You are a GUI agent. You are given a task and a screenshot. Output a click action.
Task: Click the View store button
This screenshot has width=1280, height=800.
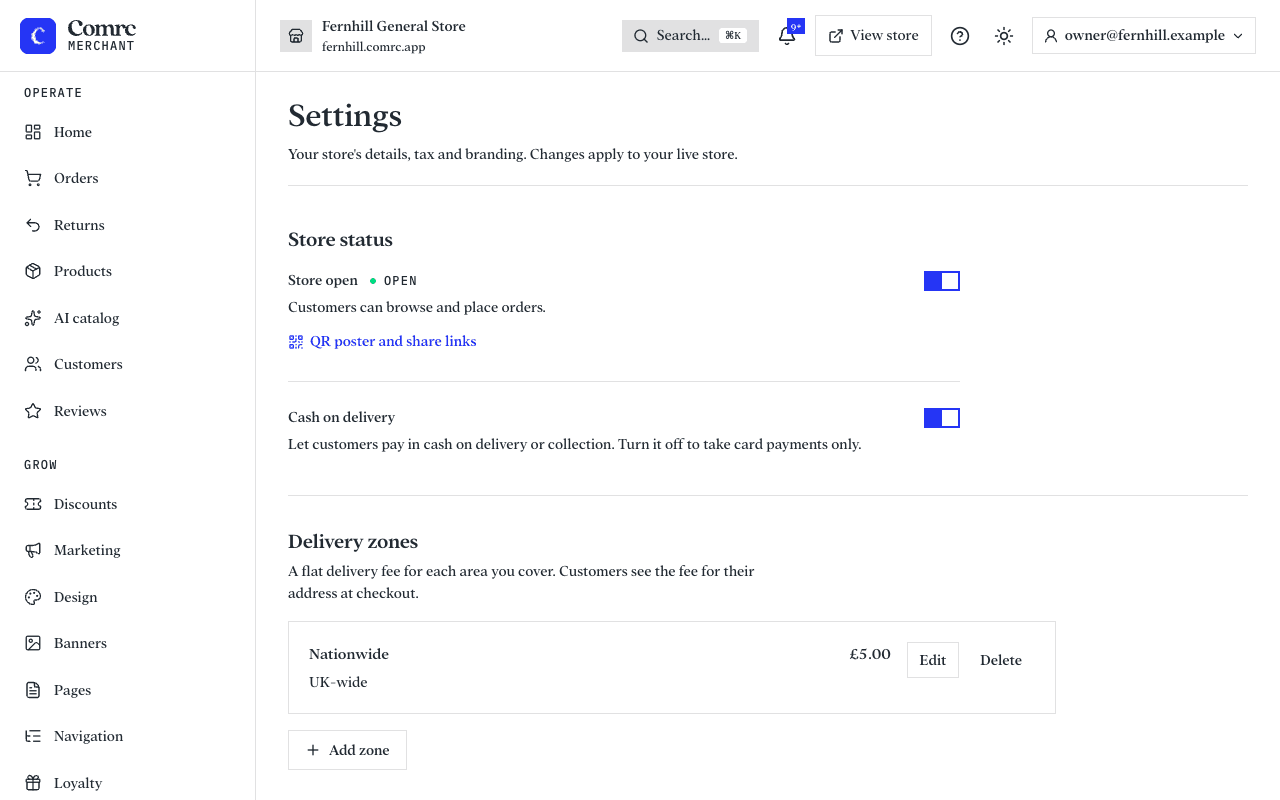coord(874,36)
